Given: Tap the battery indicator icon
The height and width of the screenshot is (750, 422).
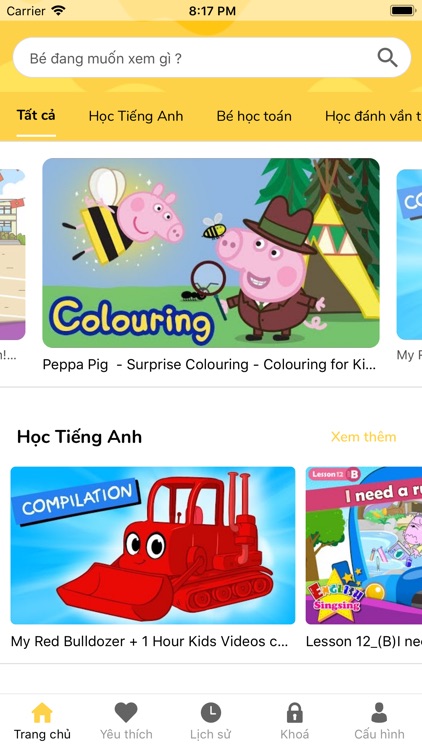Looking at the screenshot, I should point(403,10).
